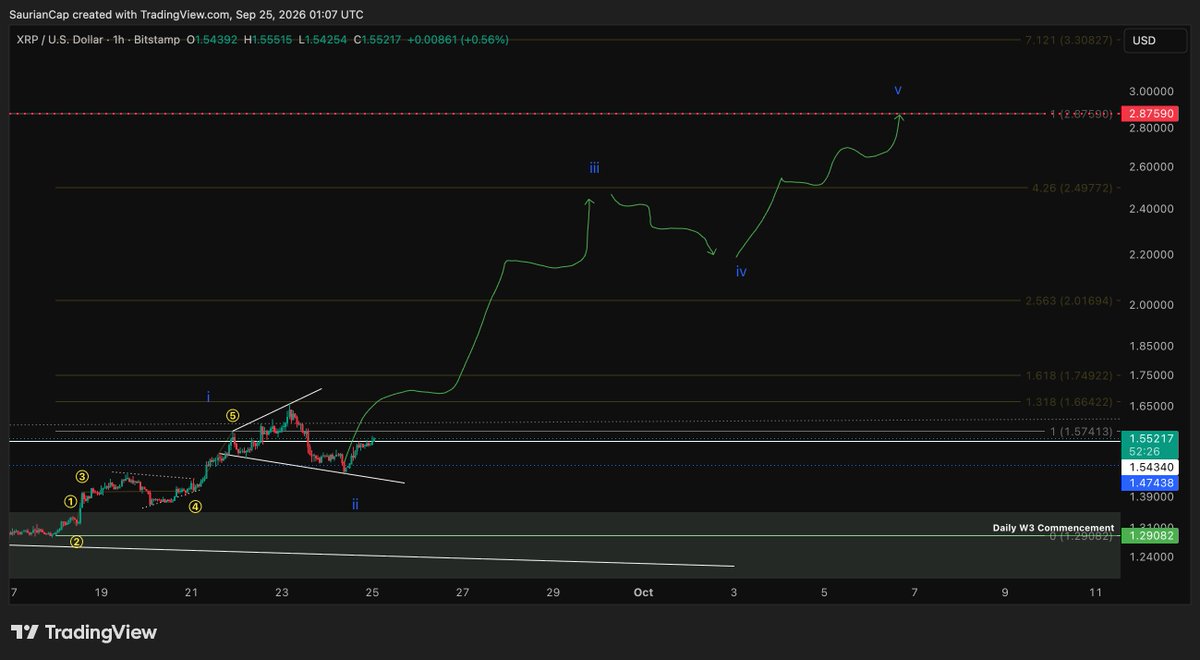Image resolution: width=1200 pixels, height=660 pixels.
Task: Select the blue wave v label
Action: click(898, 90)
